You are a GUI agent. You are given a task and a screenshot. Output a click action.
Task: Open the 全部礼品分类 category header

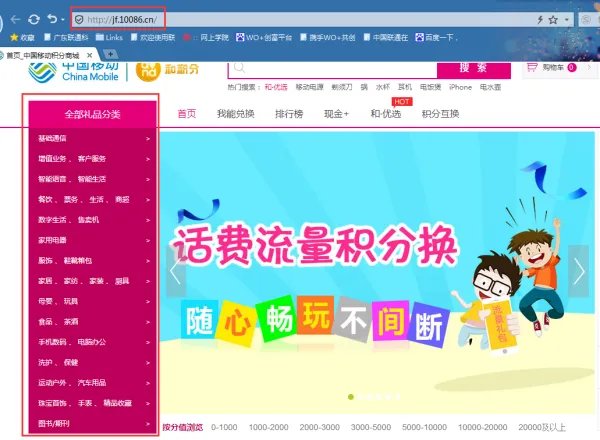click(92, 114)
